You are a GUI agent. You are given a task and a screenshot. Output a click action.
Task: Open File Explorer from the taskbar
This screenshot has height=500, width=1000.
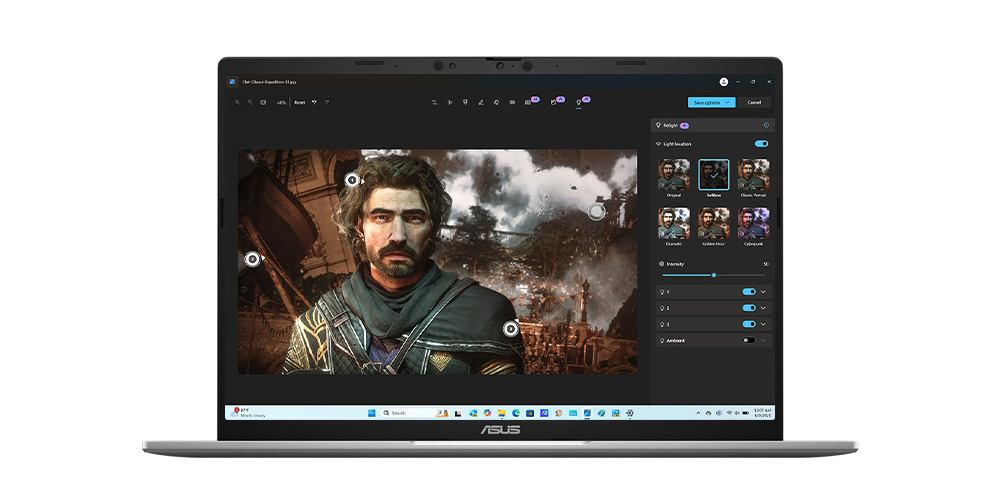pyautogui.click(x=501, y=413)
